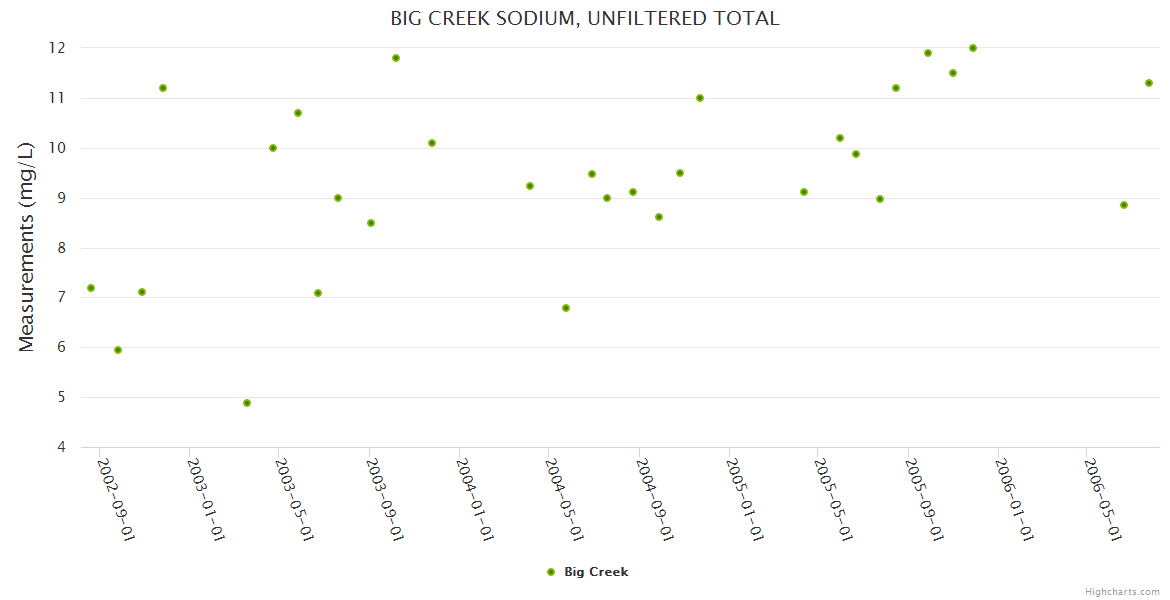Click the lowest data point near 4.9 mg/L
This screenshot has height=600, width=1170.
tap(247, 403)
